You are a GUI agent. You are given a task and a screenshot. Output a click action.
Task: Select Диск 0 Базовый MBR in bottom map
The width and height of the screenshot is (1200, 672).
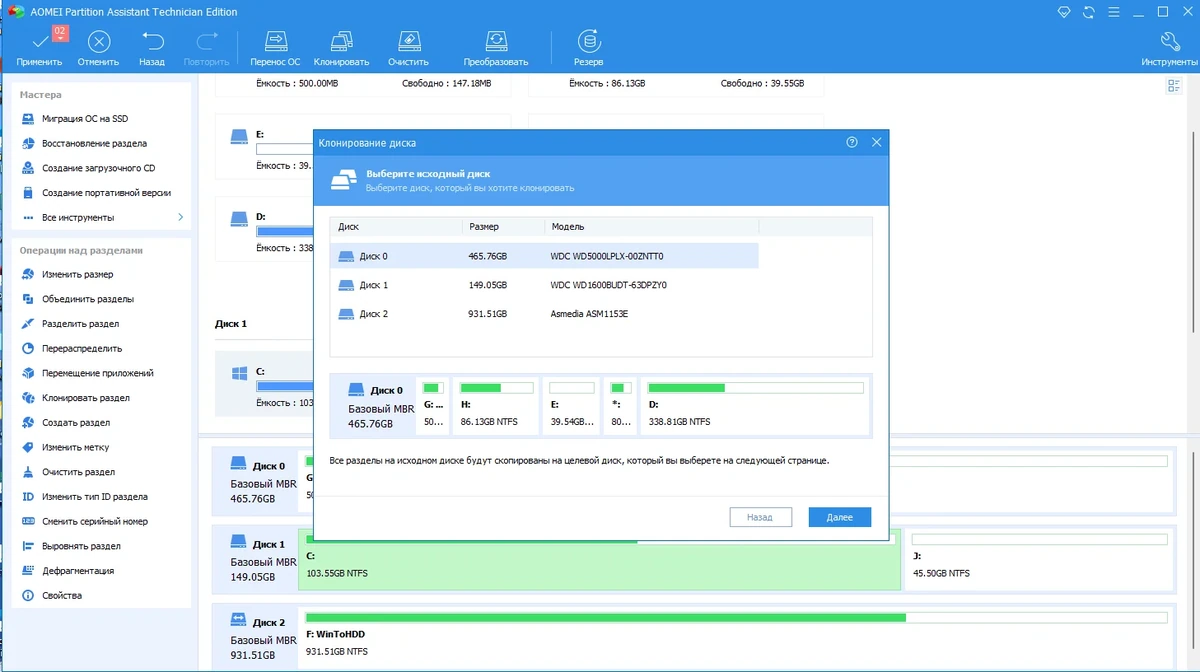tap(257, 482)
